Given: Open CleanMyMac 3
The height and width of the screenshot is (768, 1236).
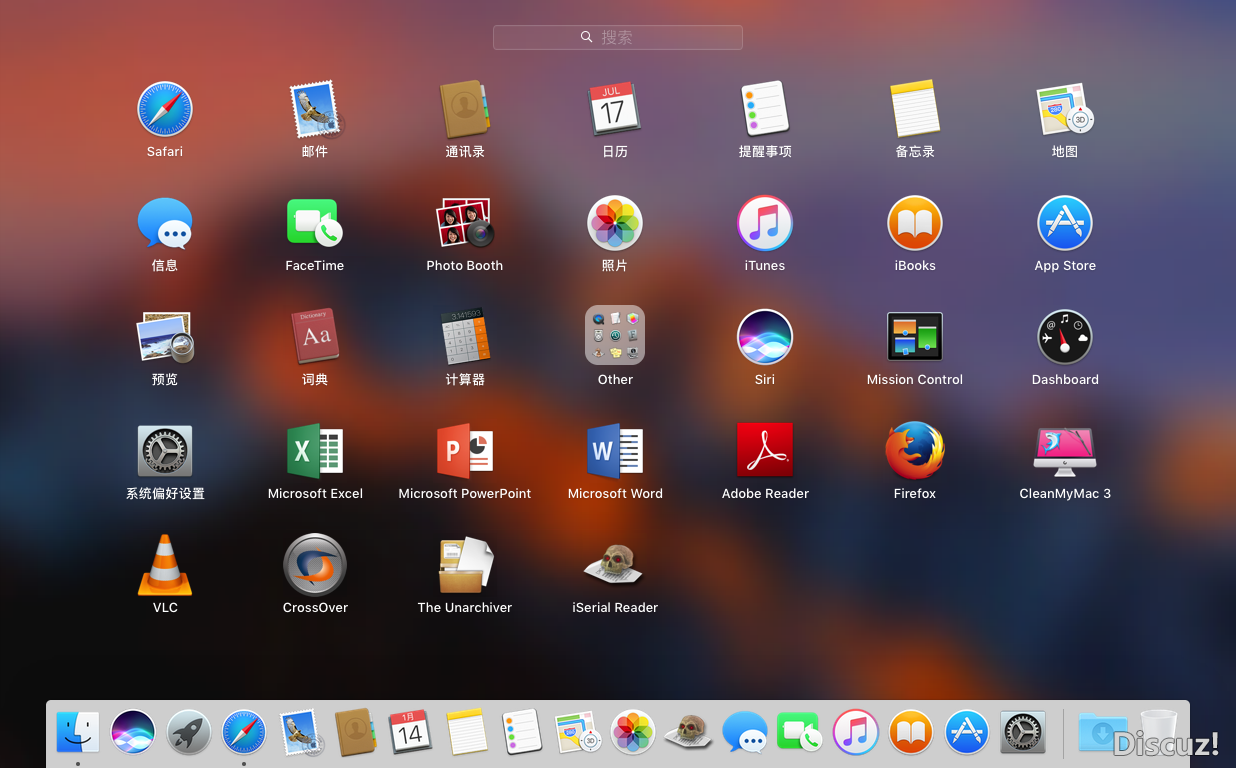Looking at the screenshot, I should [x=1065, y=451].
